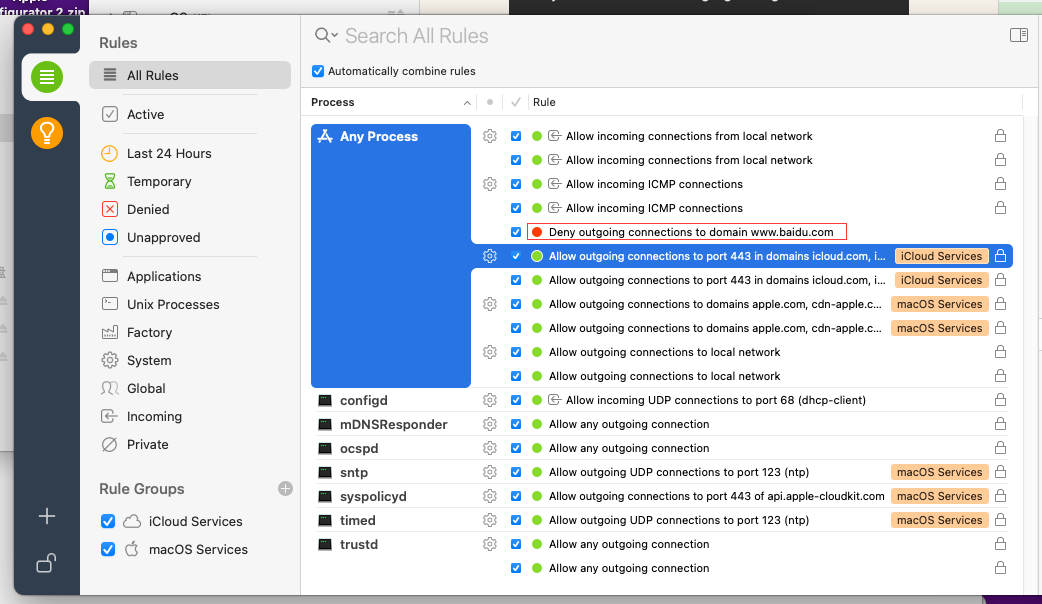The image size is (1042, 604).
Task: Open search options dropdown chevron
Action: [334, 35]
